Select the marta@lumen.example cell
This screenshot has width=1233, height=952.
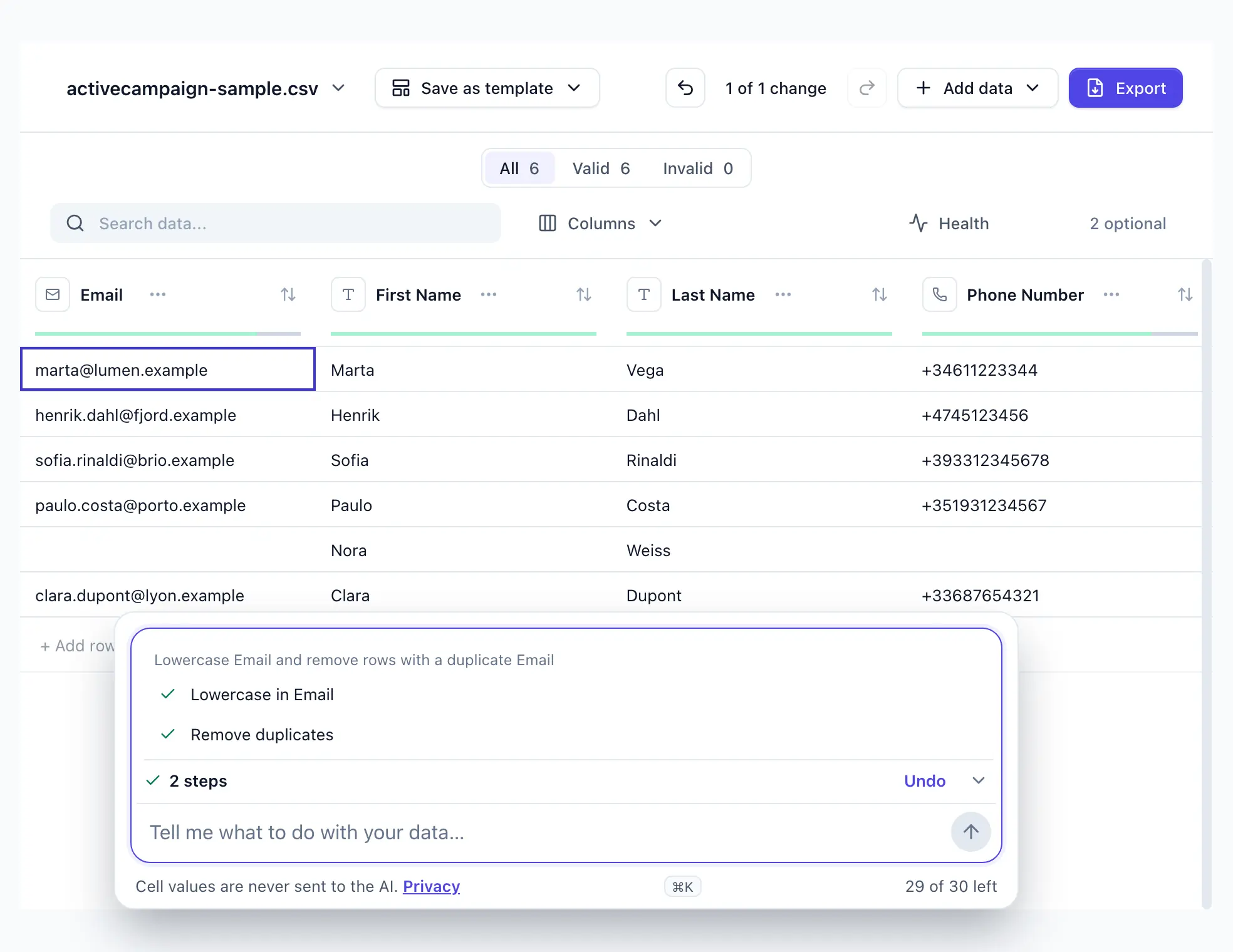pyautogui.click(x=168, y=370)
